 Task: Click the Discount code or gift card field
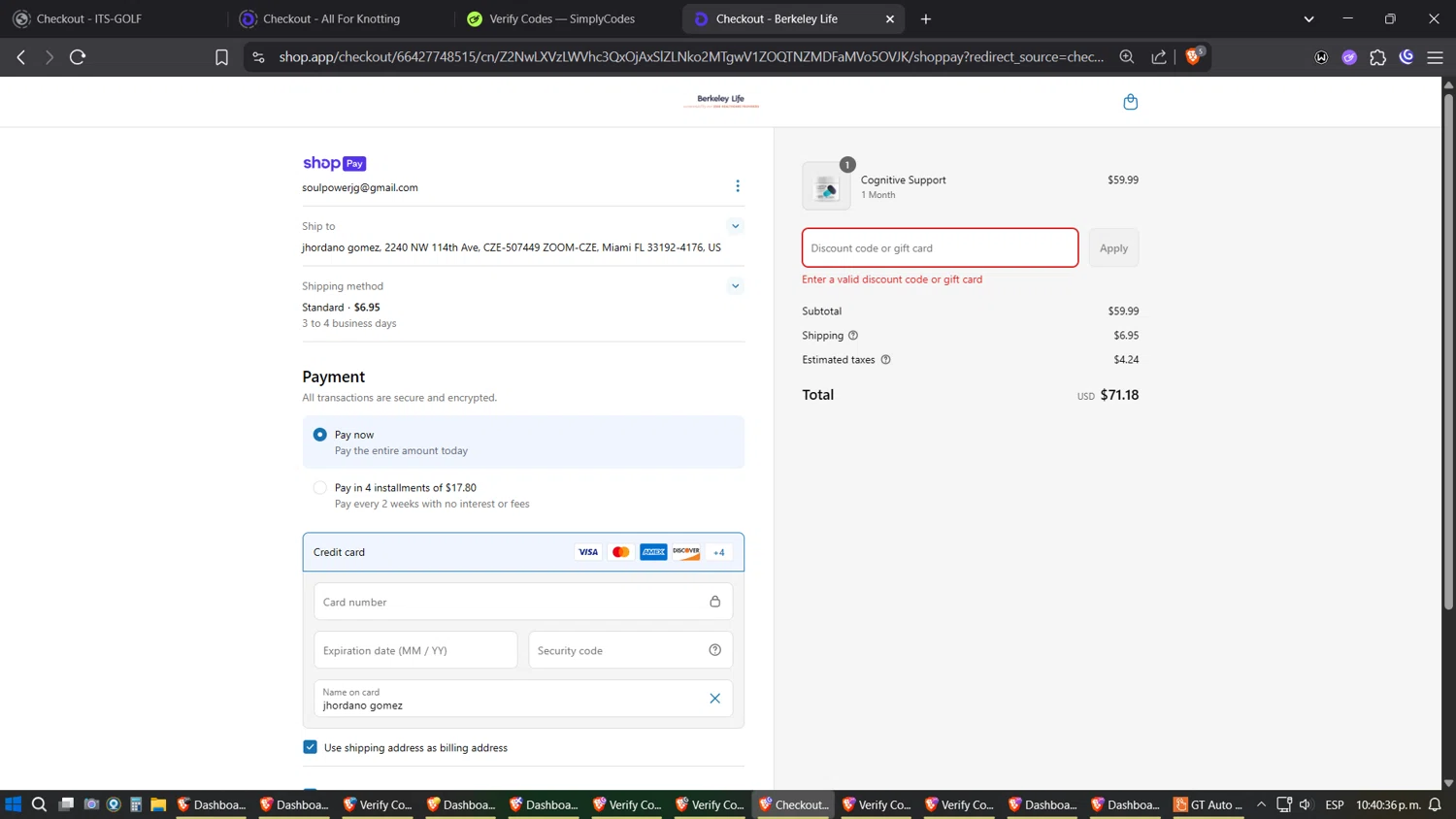939,248
